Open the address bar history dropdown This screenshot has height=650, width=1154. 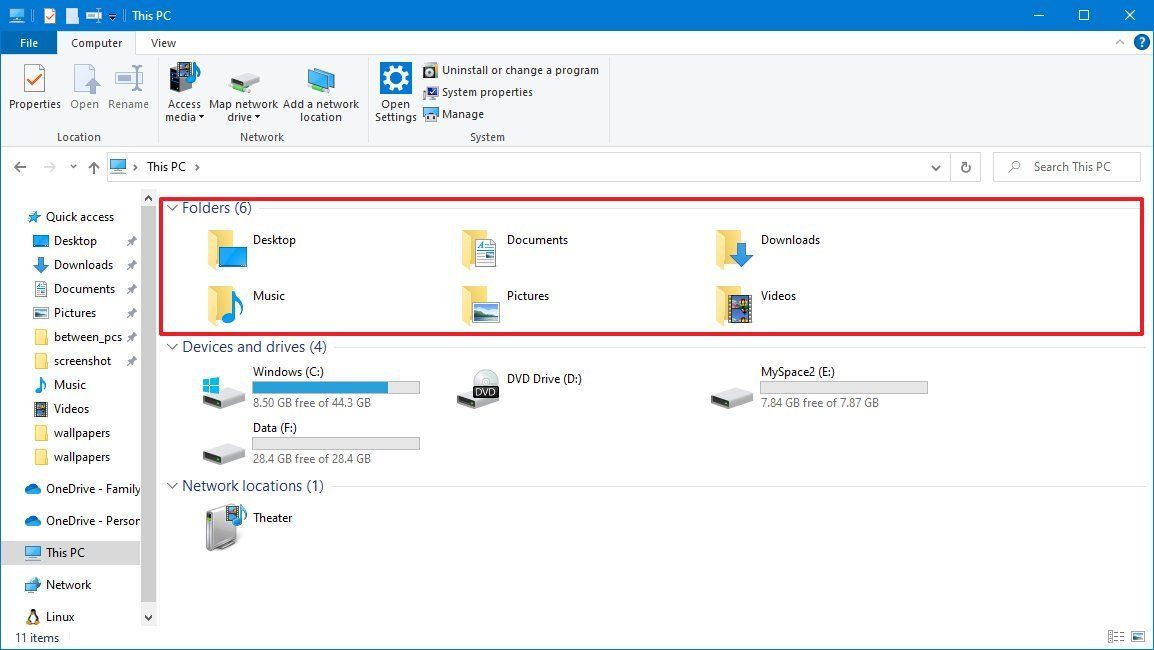click(x=935, y=167)
